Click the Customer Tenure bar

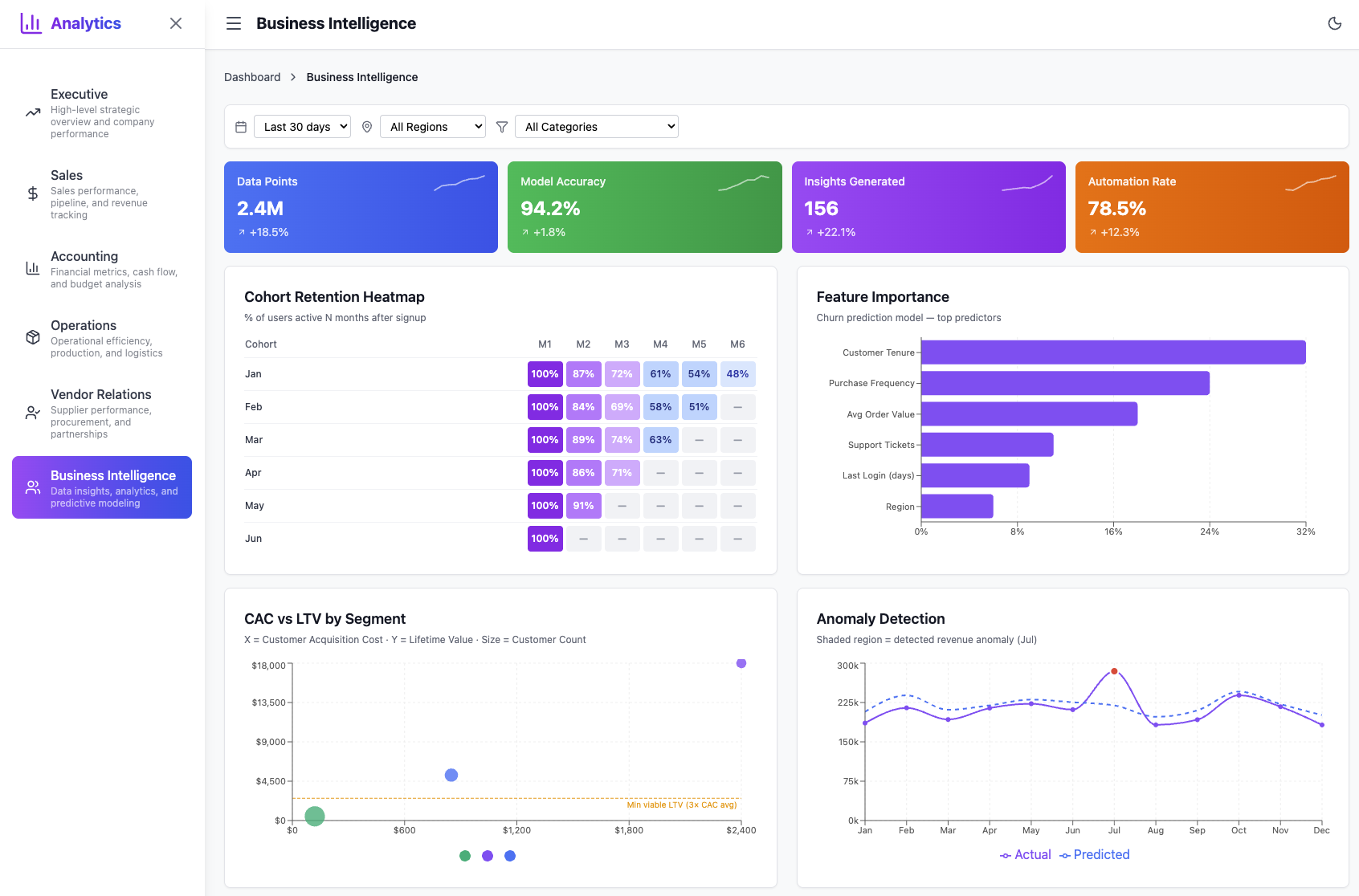1113,352
